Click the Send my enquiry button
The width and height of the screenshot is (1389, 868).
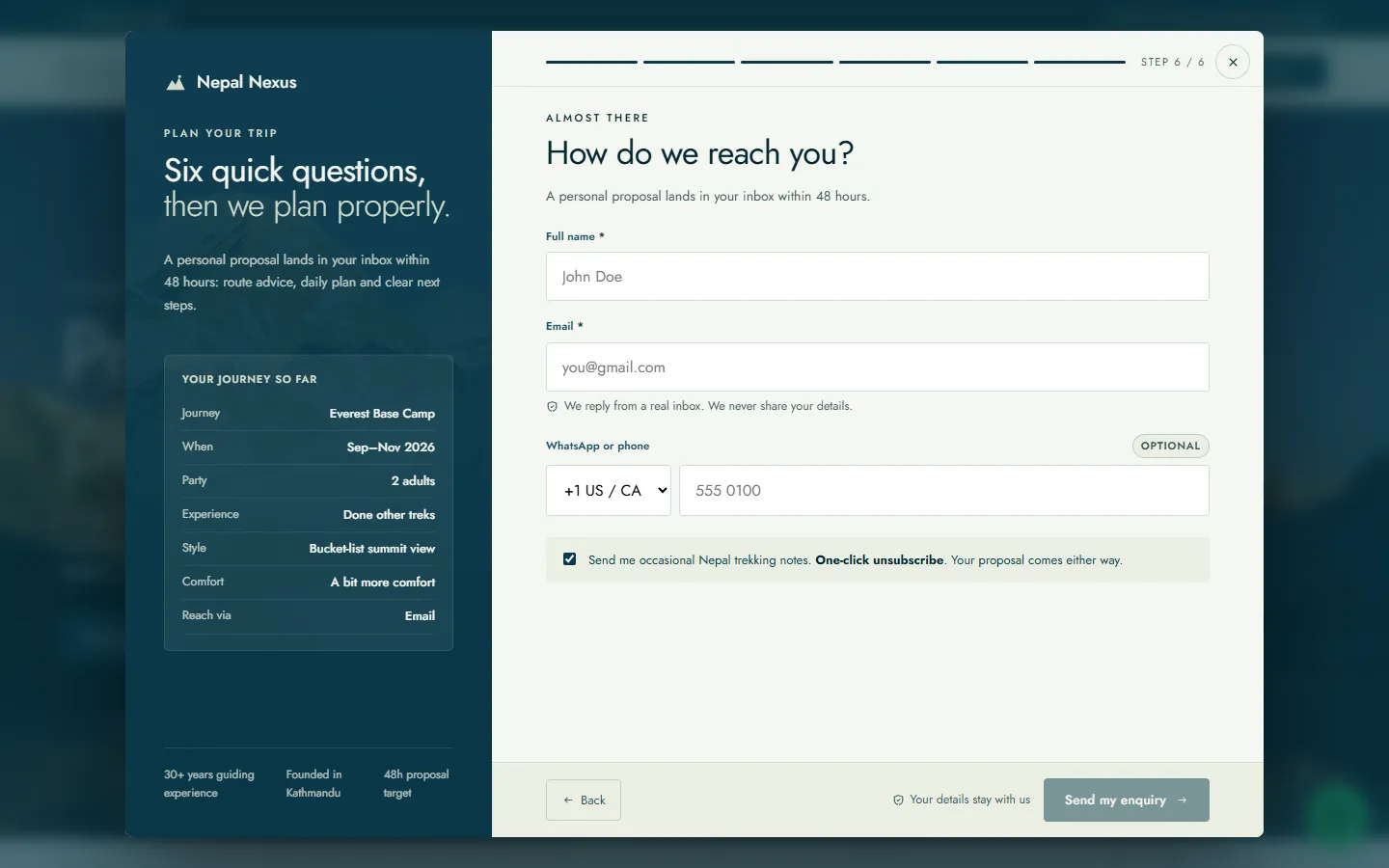[1127, 800]
